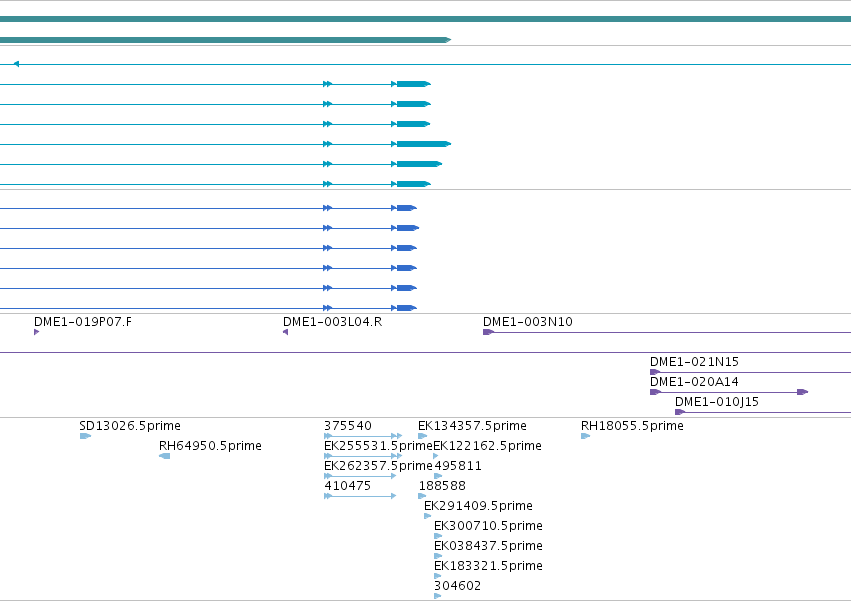Click the EK038437.5prime label

click(x=488, y=546)
